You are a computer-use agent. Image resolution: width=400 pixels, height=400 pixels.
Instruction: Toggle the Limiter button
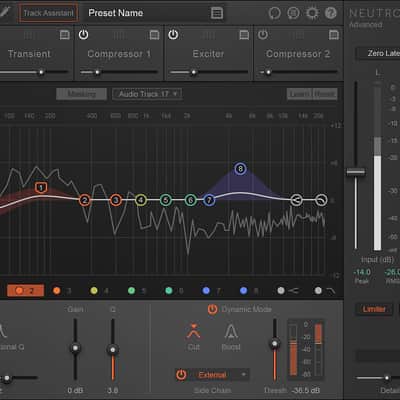click(x=374, y=309)
